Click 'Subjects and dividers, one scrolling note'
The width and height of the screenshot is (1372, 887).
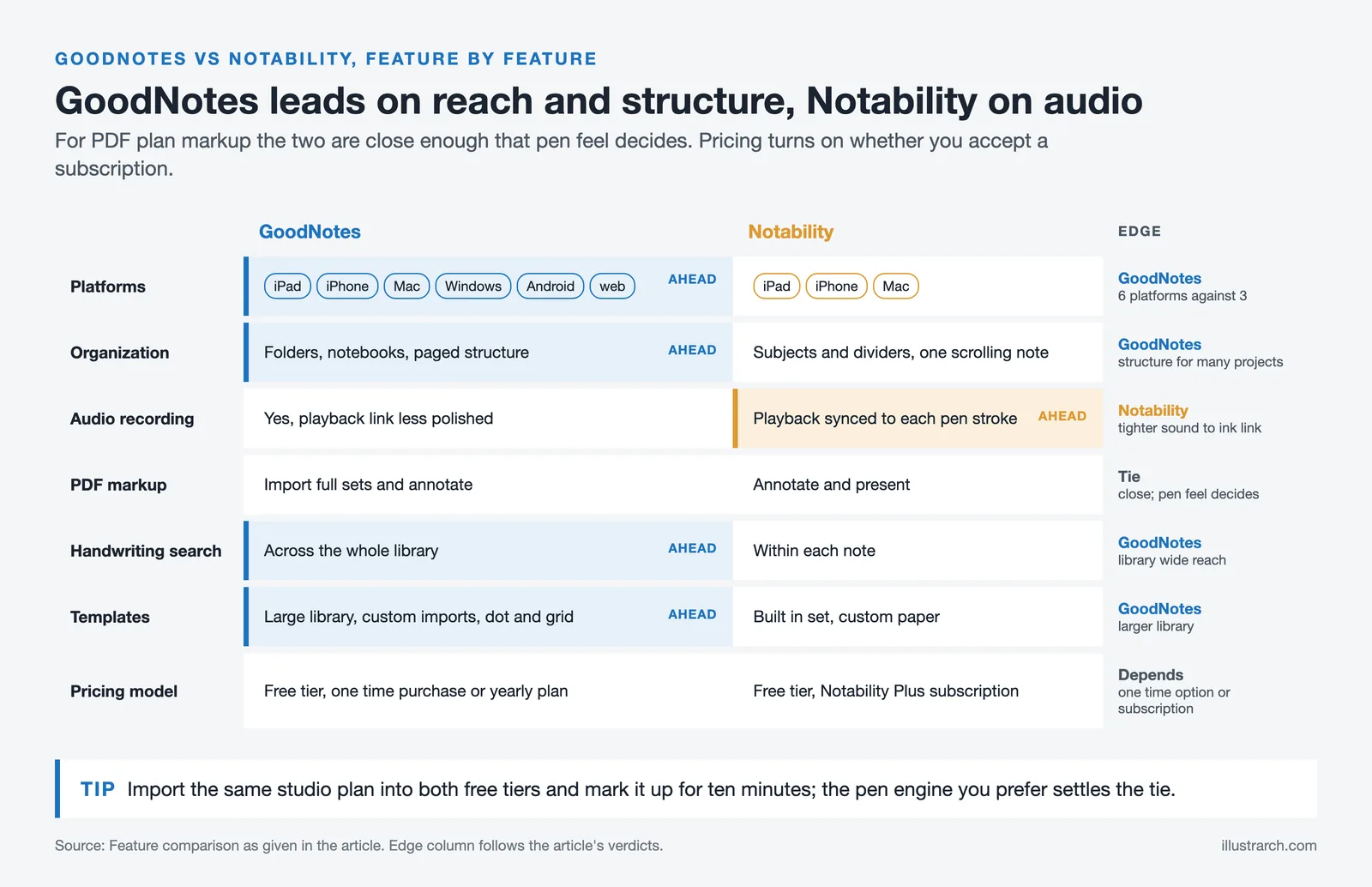900,353
